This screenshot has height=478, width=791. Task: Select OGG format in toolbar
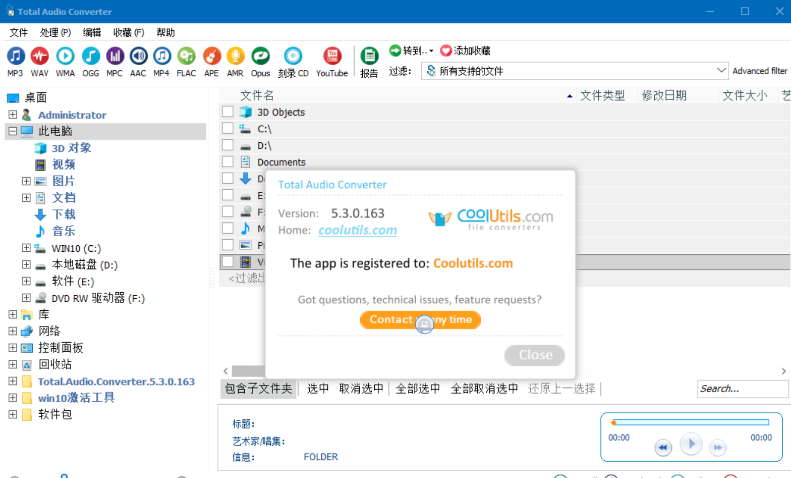click(91, 56)
